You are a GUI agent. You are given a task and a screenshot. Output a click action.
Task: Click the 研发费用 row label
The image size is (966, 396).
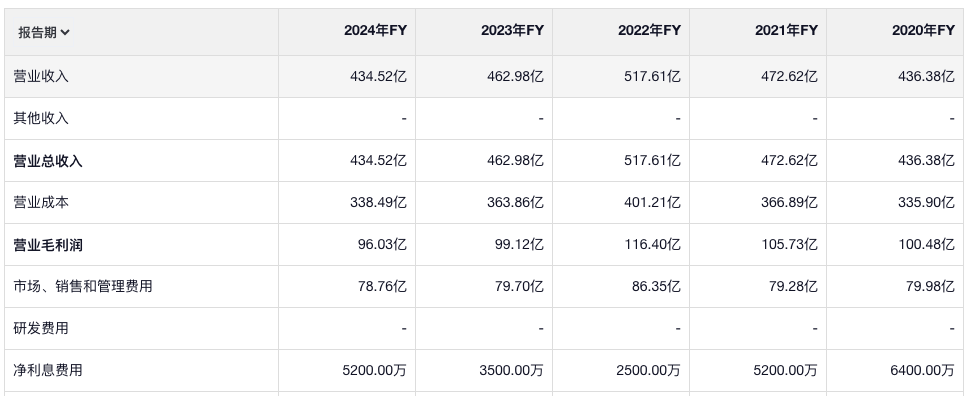[41, 328]
